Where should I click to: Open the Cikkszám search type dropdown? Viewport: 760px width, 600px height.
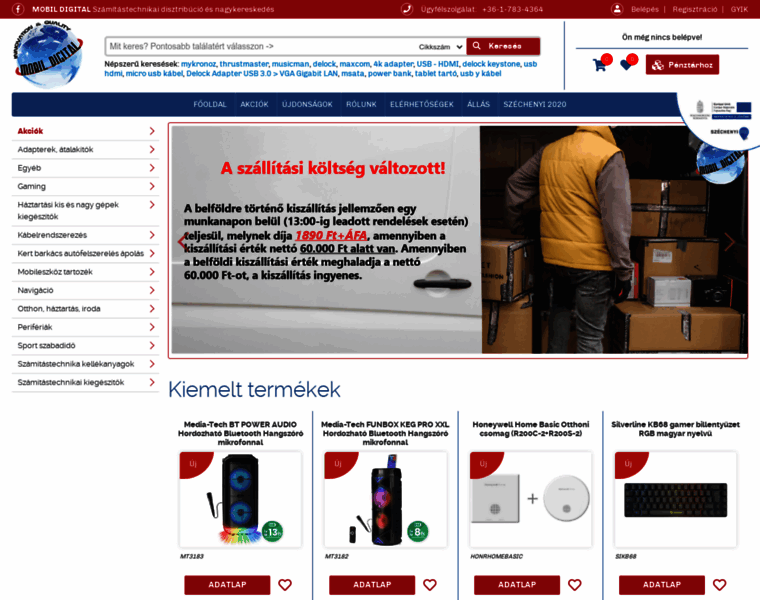point(440,47)
